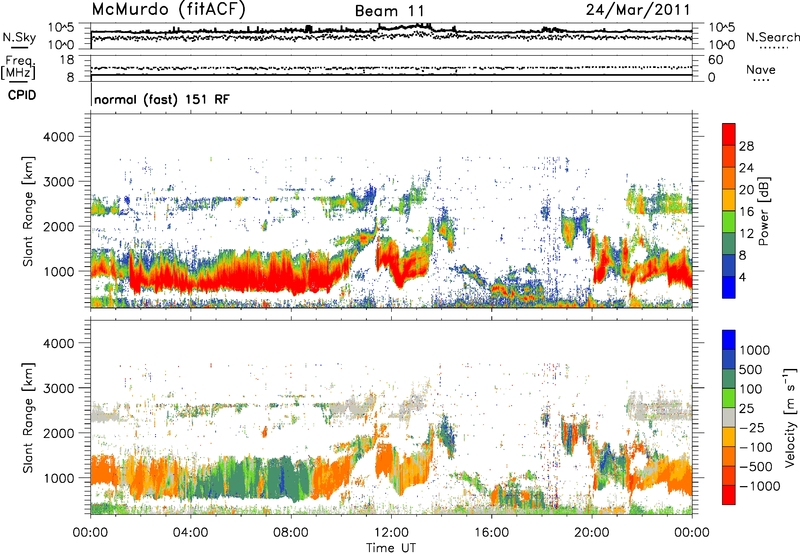Screen dimensions: 800x554
Task: Select the gray -25 to 25 Velocity colorbar segment
Action: coord(729,417)
